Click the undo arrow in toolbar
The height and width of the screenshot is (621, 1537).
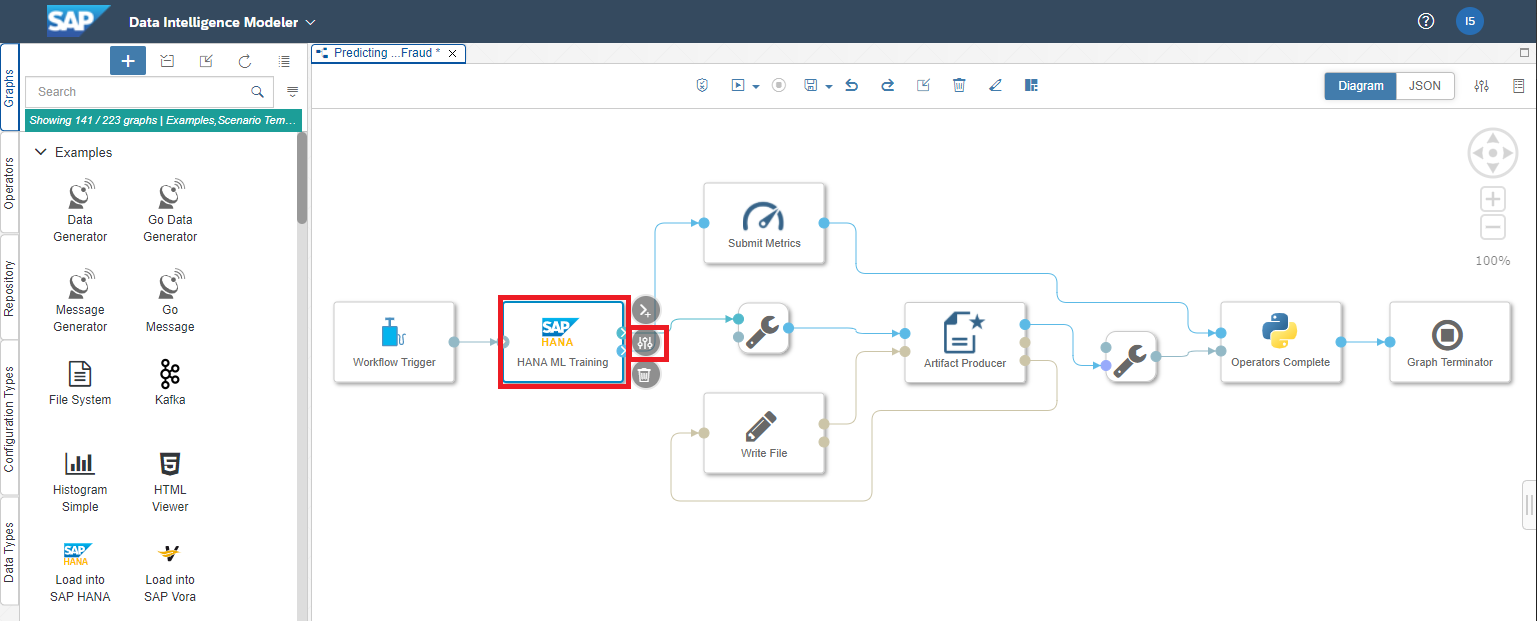pyautogui.click(x=852, y=86)
